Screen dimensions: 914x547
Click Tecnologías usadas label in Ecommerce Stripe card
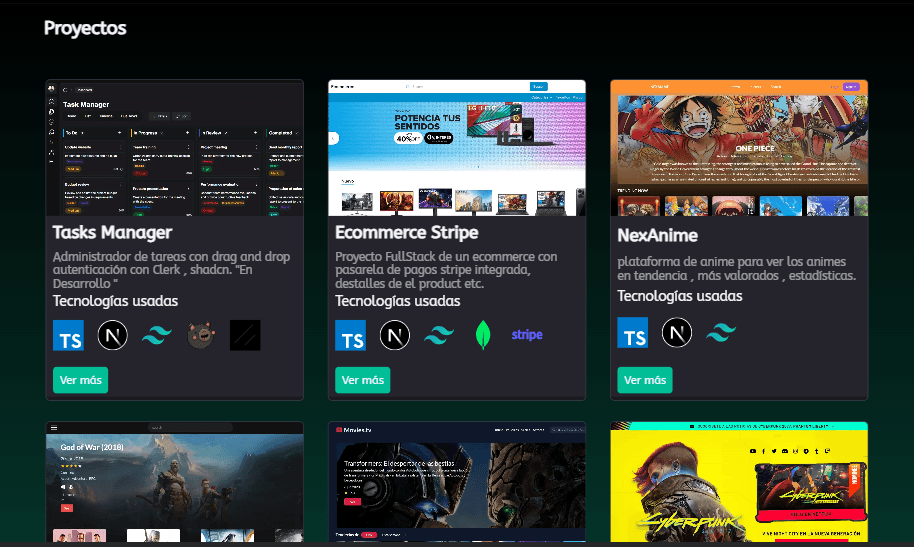(x=398, y=301)
